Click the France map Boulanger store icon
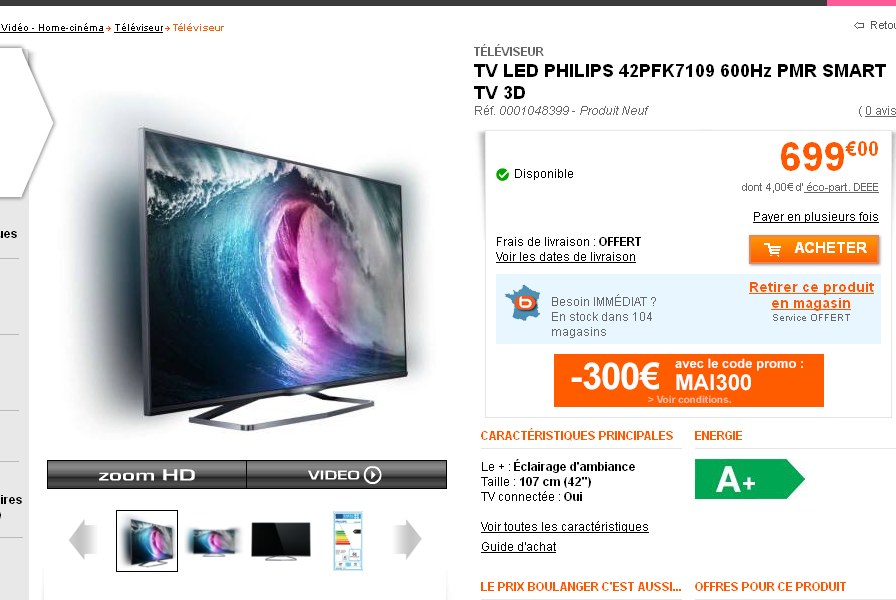Screen dimensions: 896x600 click(522, 302)
